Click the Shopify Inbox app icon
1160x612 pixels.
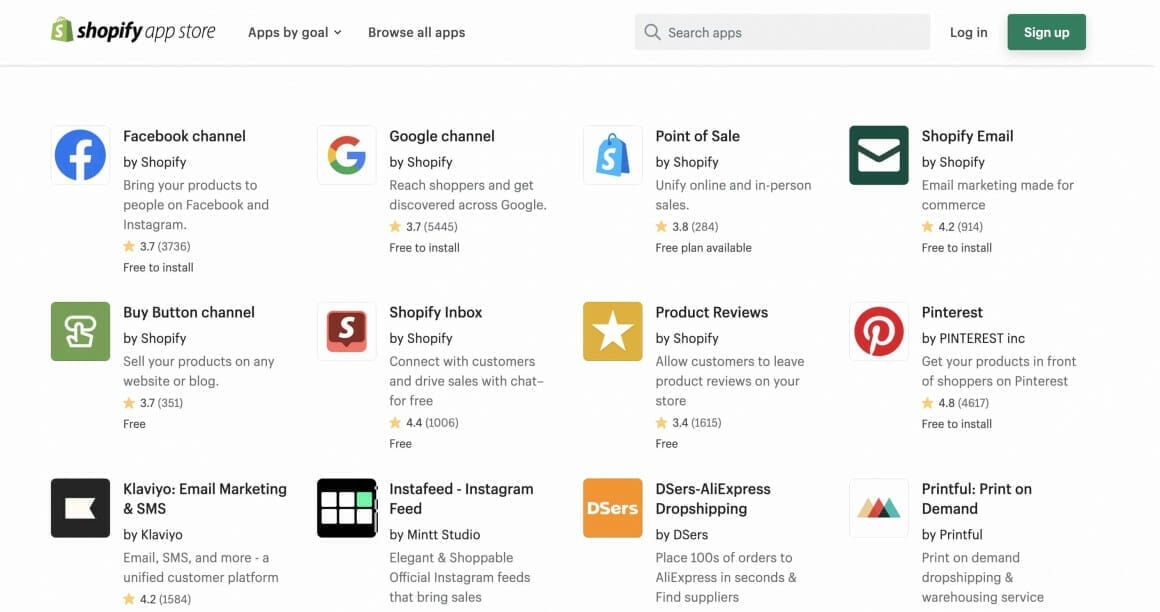347,331
